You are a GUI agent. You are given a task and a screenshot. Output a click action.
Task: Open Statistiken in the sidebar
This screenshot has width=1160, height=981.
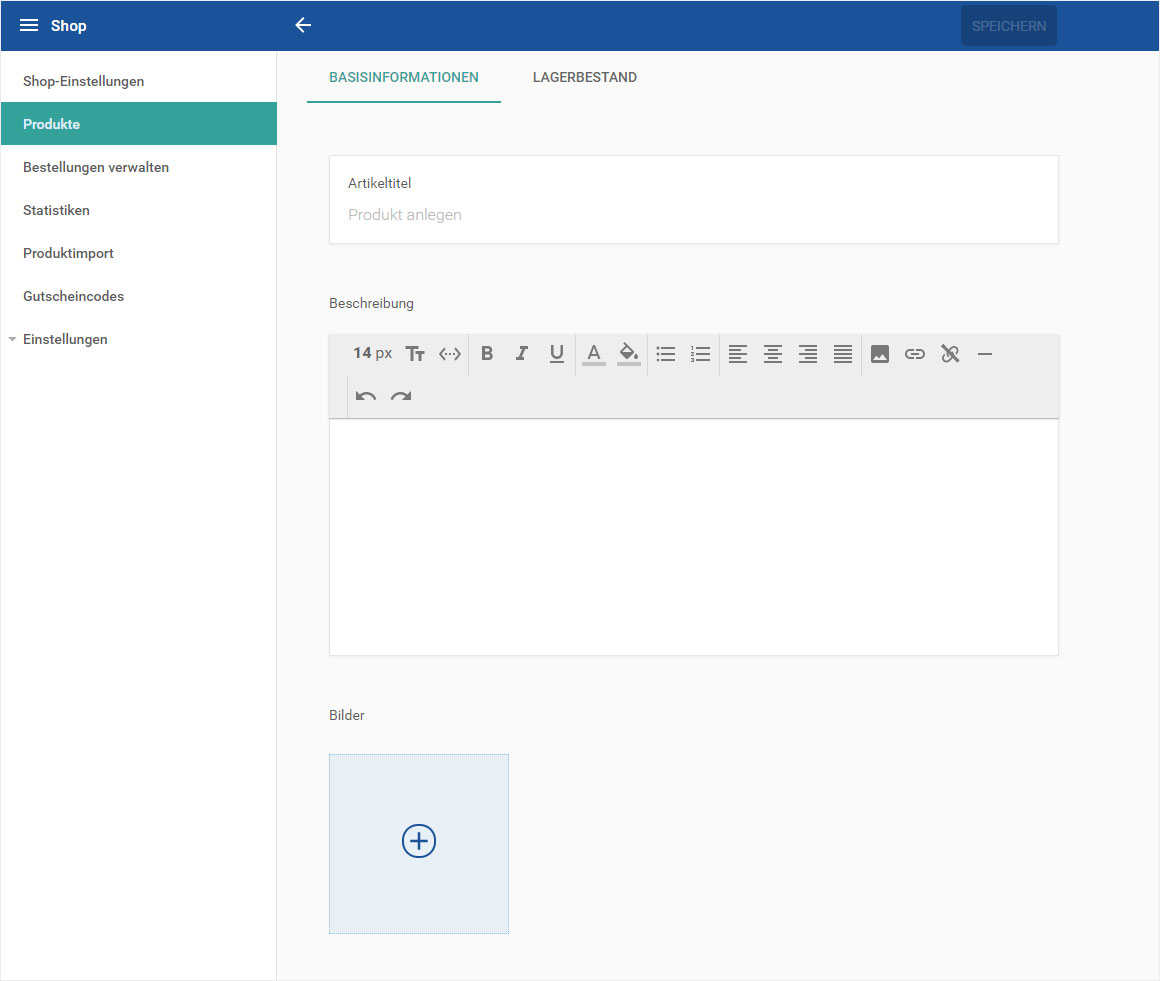(139, 209)
